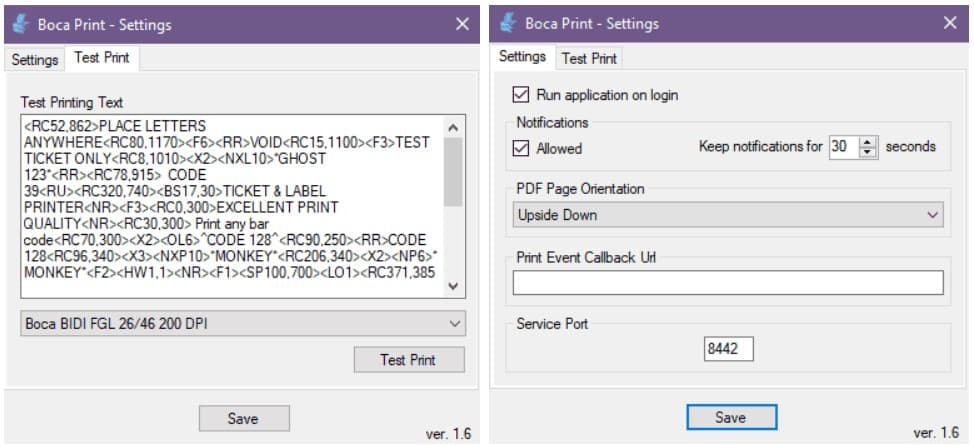This screenshot has height=446, width=974.
Task: Decrease notification seconds with down arrow
Action: 868,153
